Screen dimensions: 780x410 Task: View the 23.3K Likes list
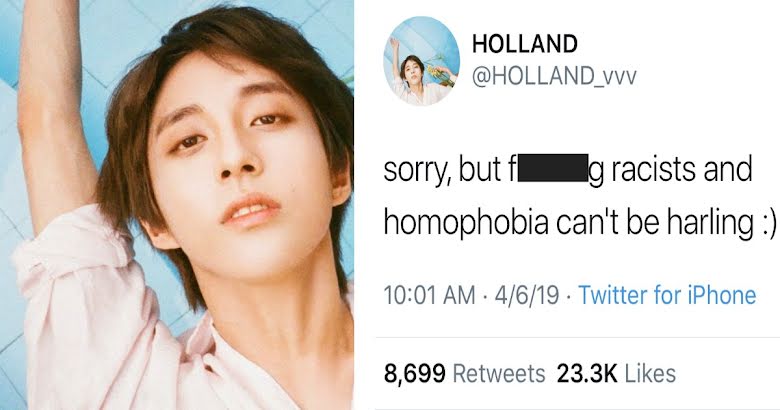click(616, 374)
